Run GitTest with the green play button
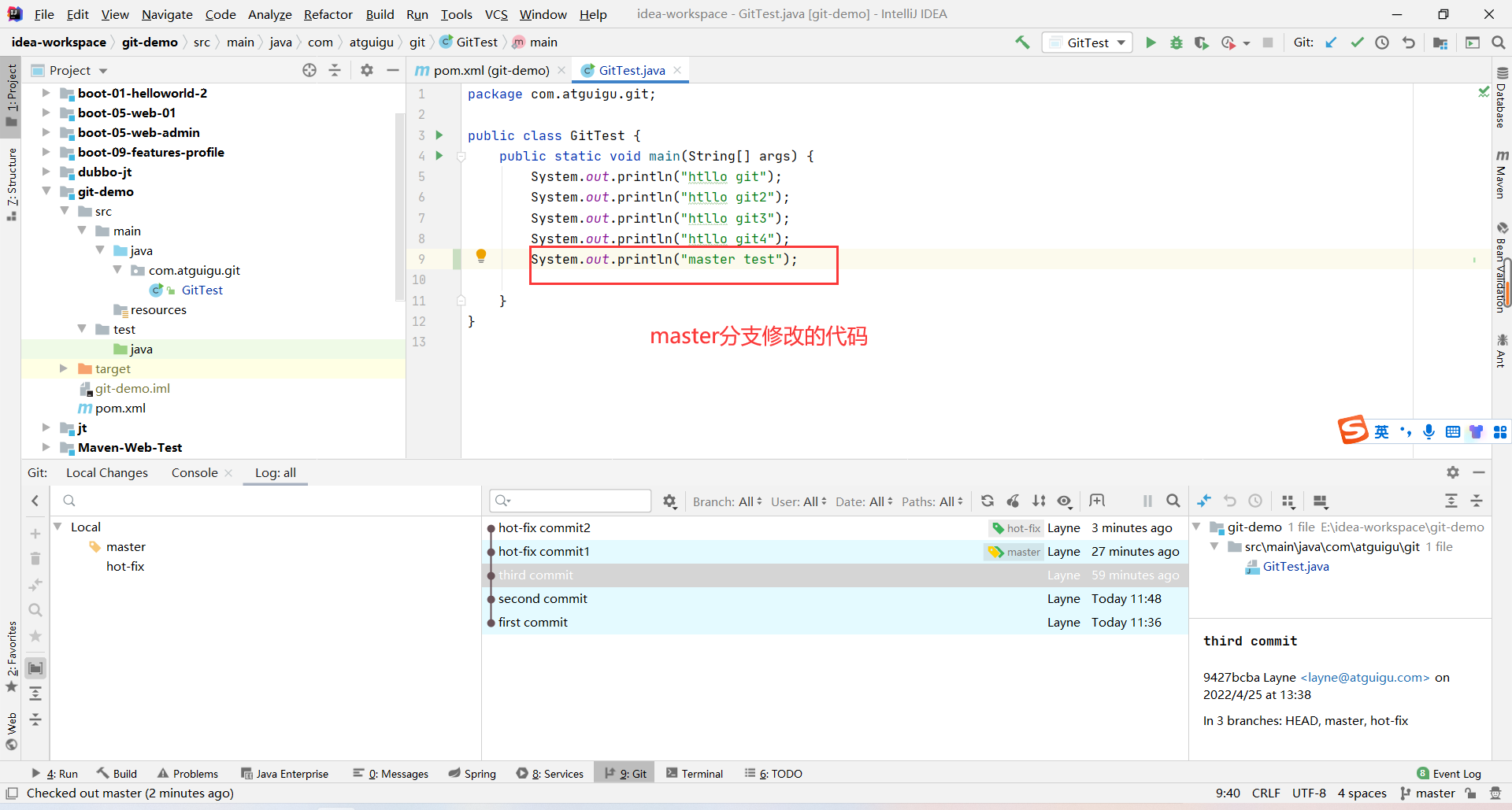 1151,43
